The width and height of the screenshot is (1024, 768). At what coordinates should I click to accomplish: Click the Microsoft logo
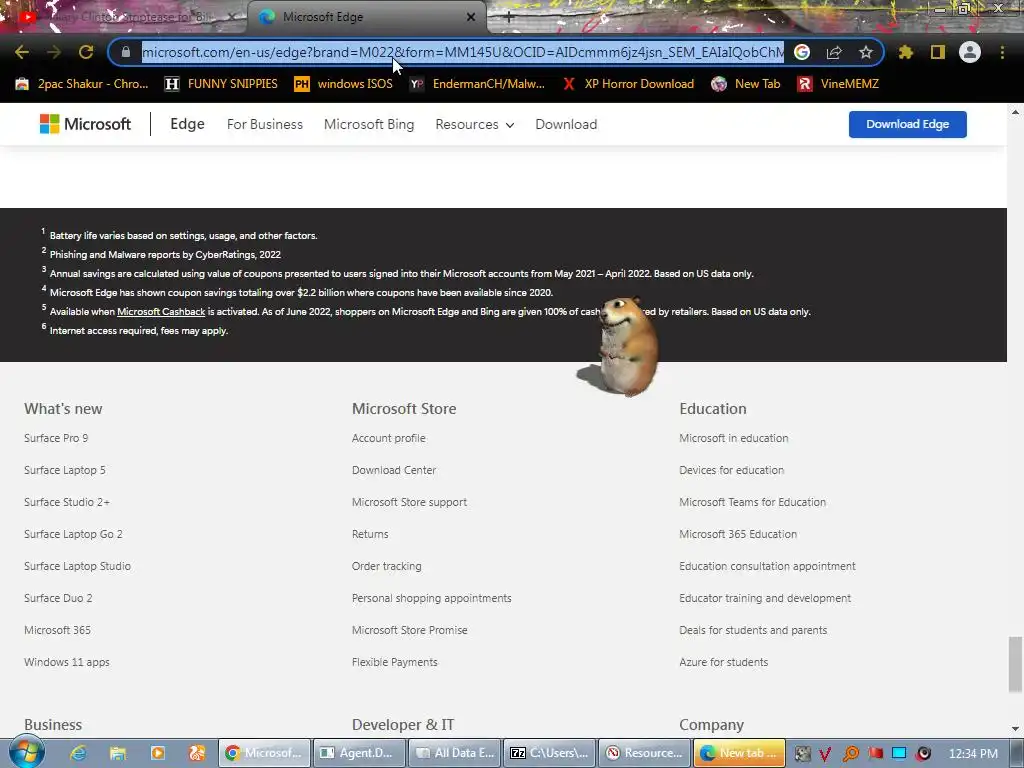coord(86,124)
